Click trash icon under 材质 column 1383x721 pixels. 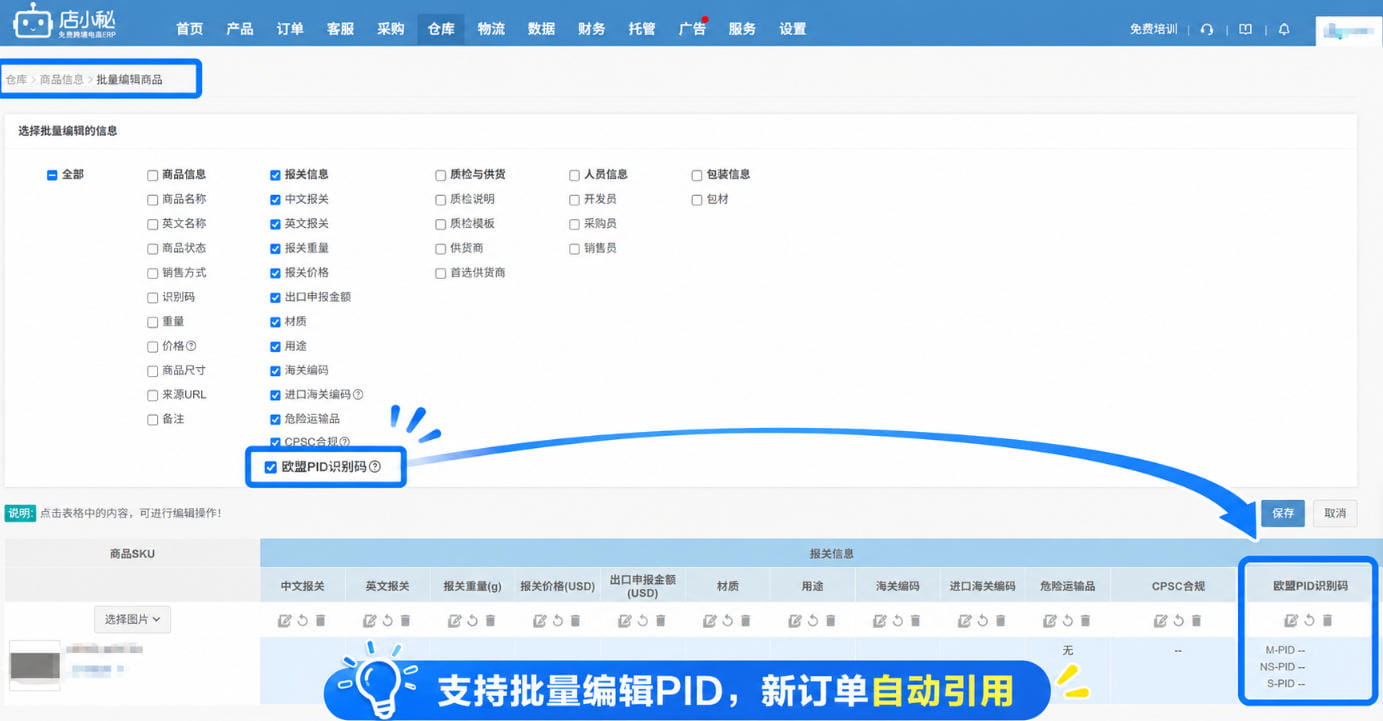tap(745, 621)
